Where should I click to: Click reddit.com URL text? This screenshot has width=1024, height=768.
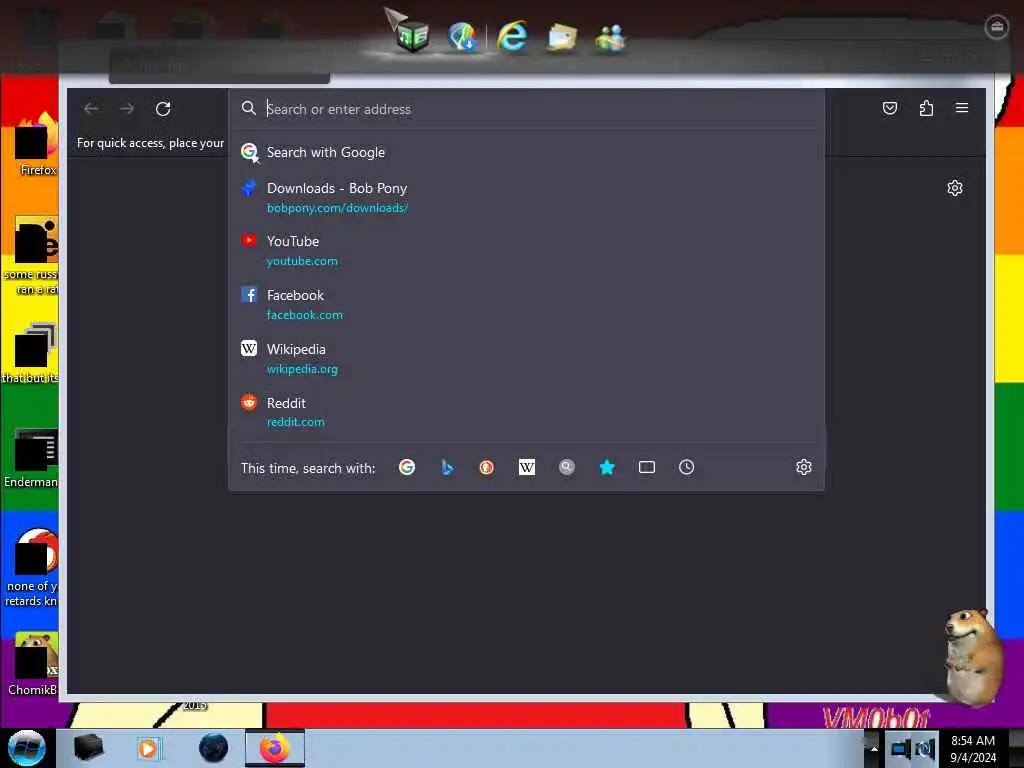coord(295,422)
